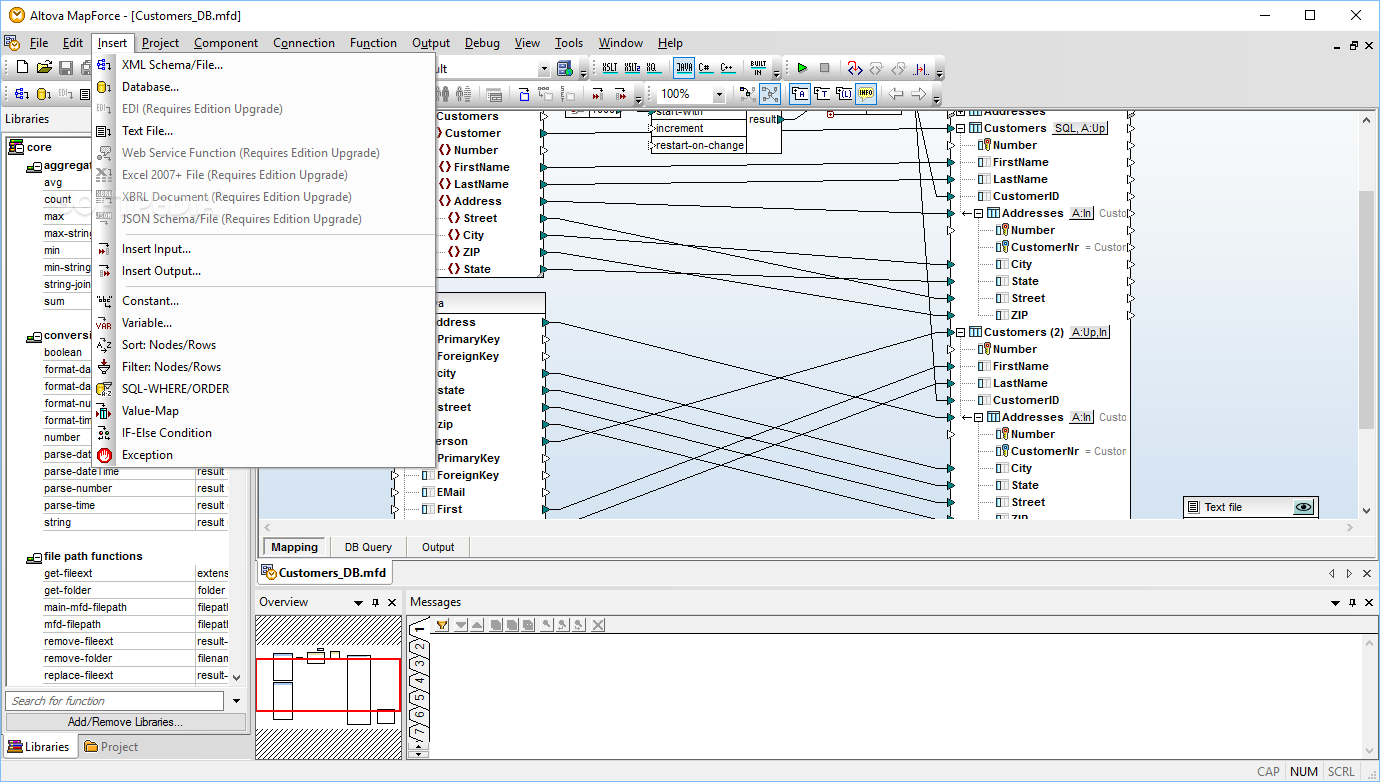Choose Database... from Insert menu
Image resolution: width=1380 pixels, height=782 pixels.
click(x=150, y=87)
